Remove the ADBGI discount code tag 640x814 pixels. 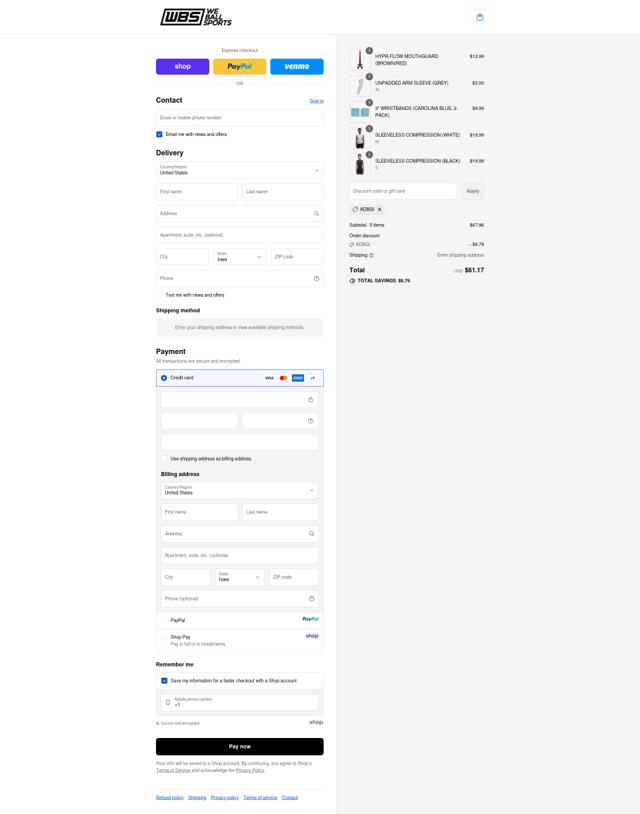click(379, 209)
